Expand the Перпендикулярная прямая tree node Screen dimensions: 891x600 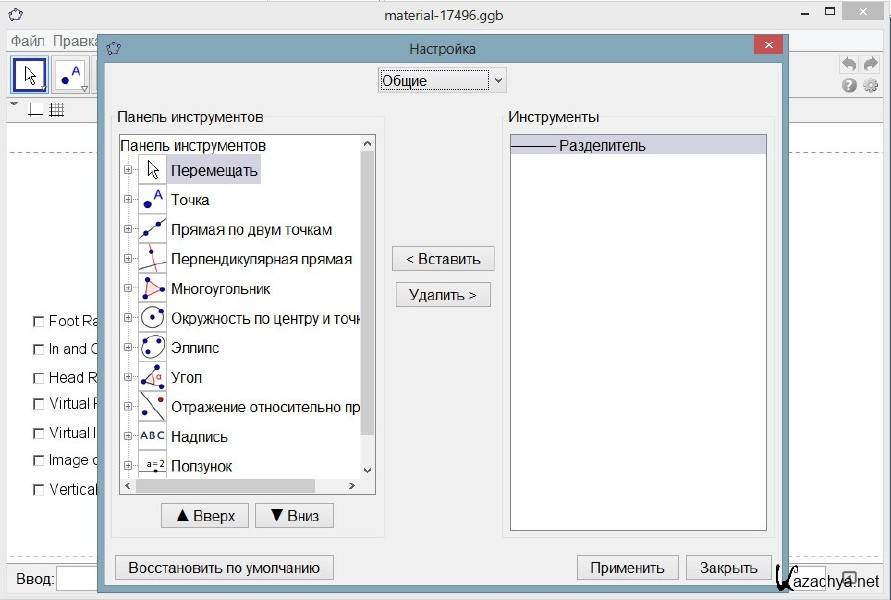[128, 259]
